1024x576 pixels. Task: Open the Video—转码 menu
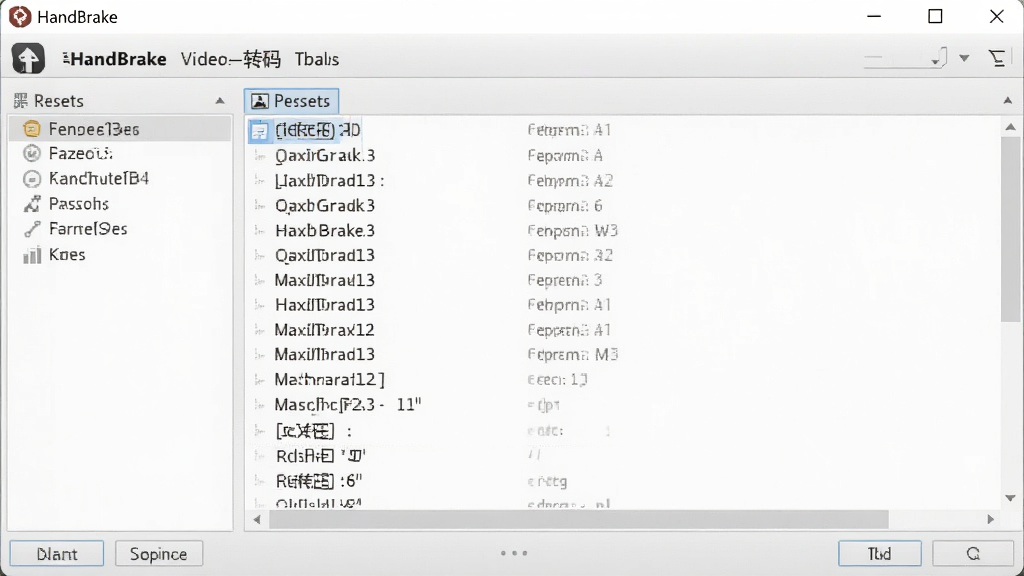click(231, 59)
